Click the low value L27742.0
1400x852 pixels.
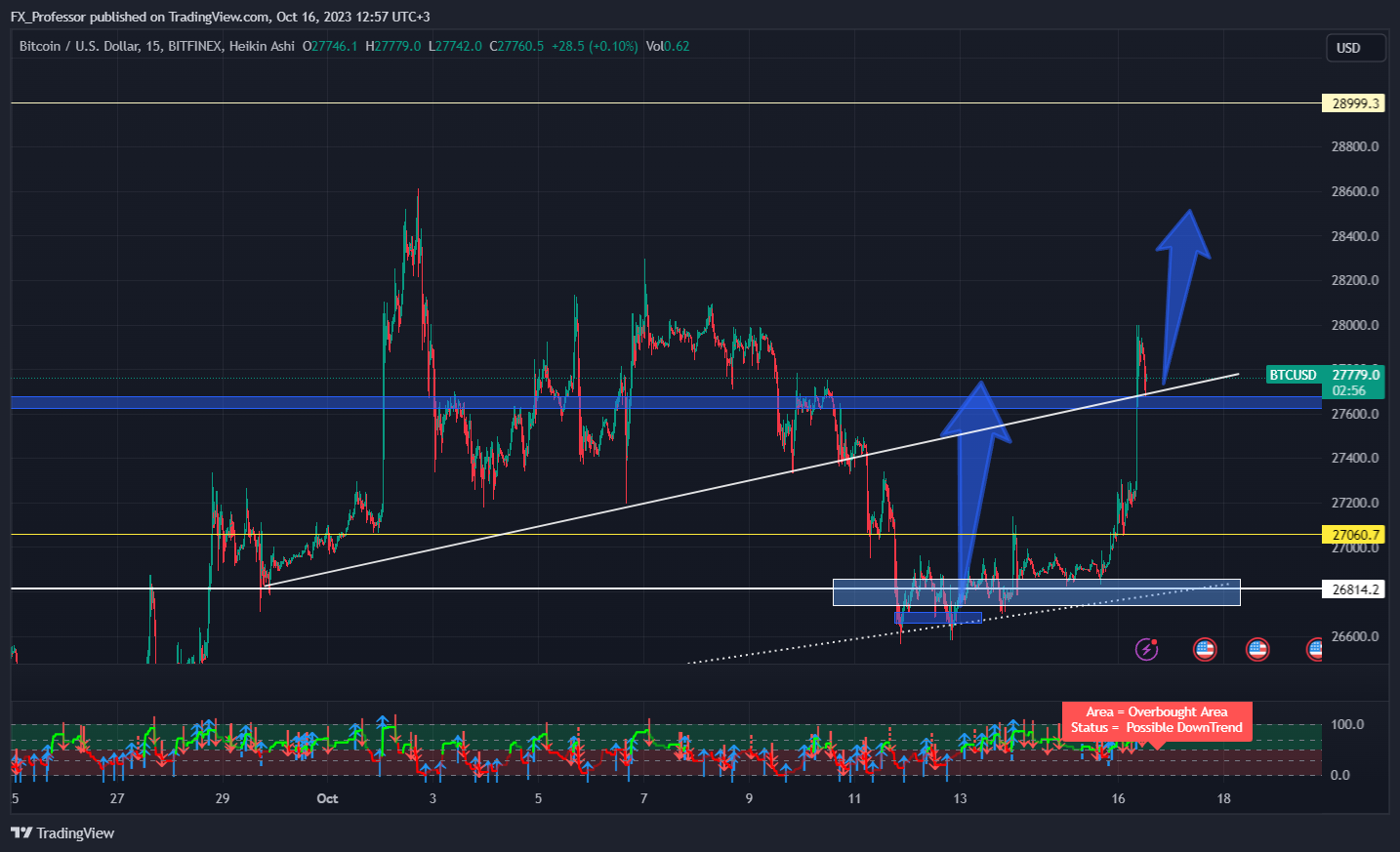point(455,46)
